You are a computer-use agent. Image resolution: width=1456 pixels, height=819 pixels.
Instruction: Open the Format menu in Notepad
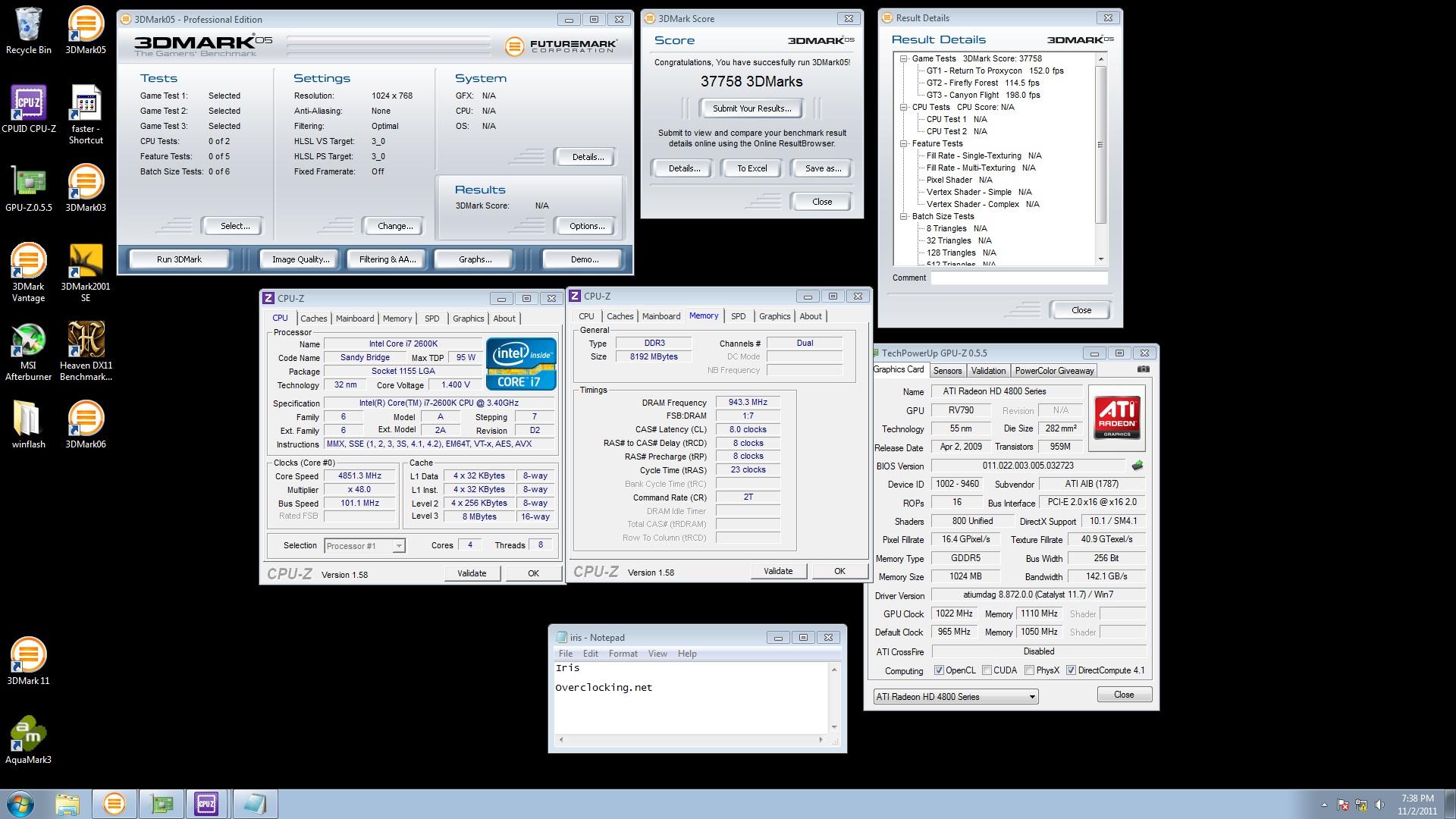[623, 654]
